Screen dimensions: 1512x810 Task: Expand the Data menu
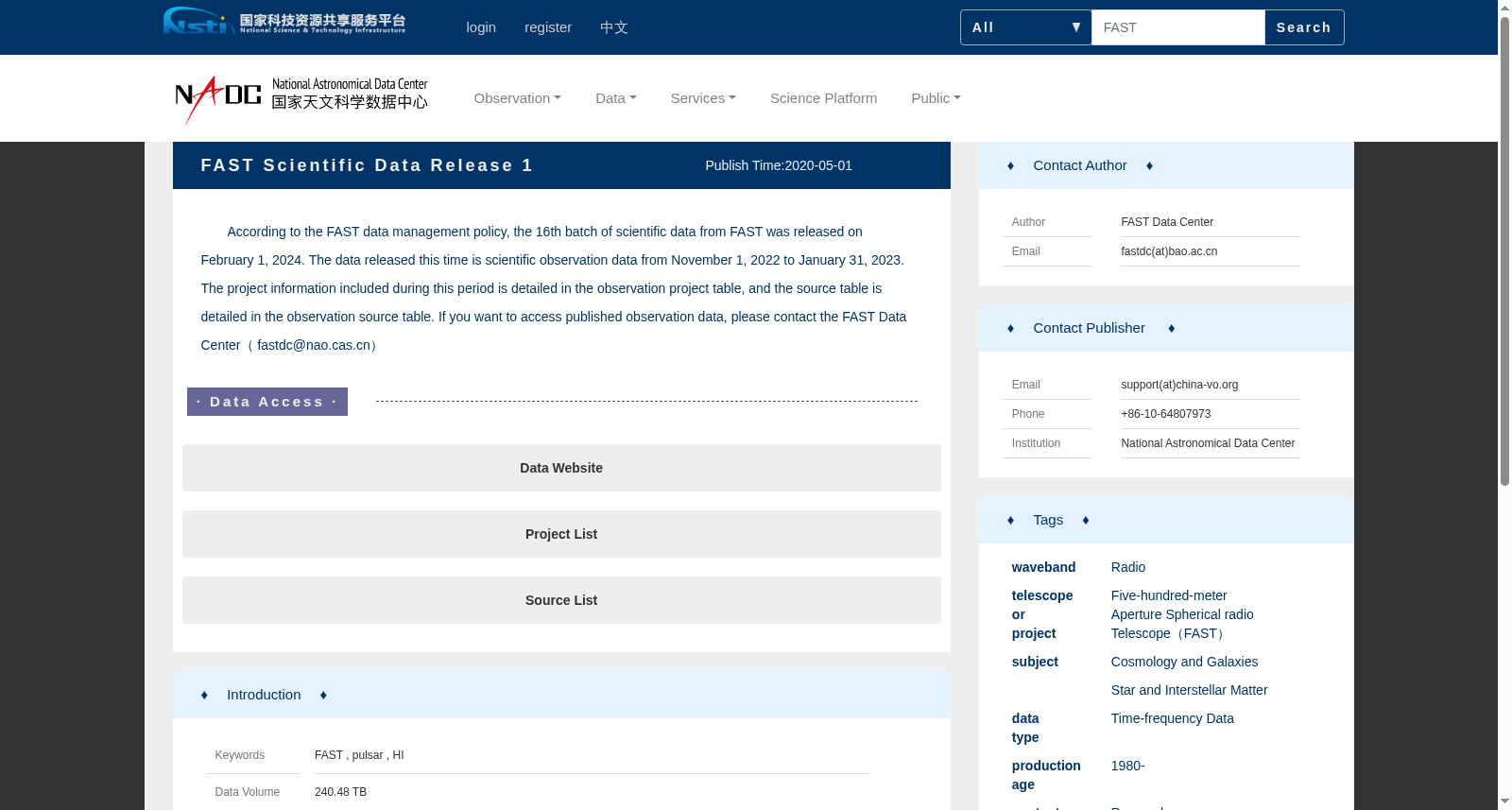[616, 98]
